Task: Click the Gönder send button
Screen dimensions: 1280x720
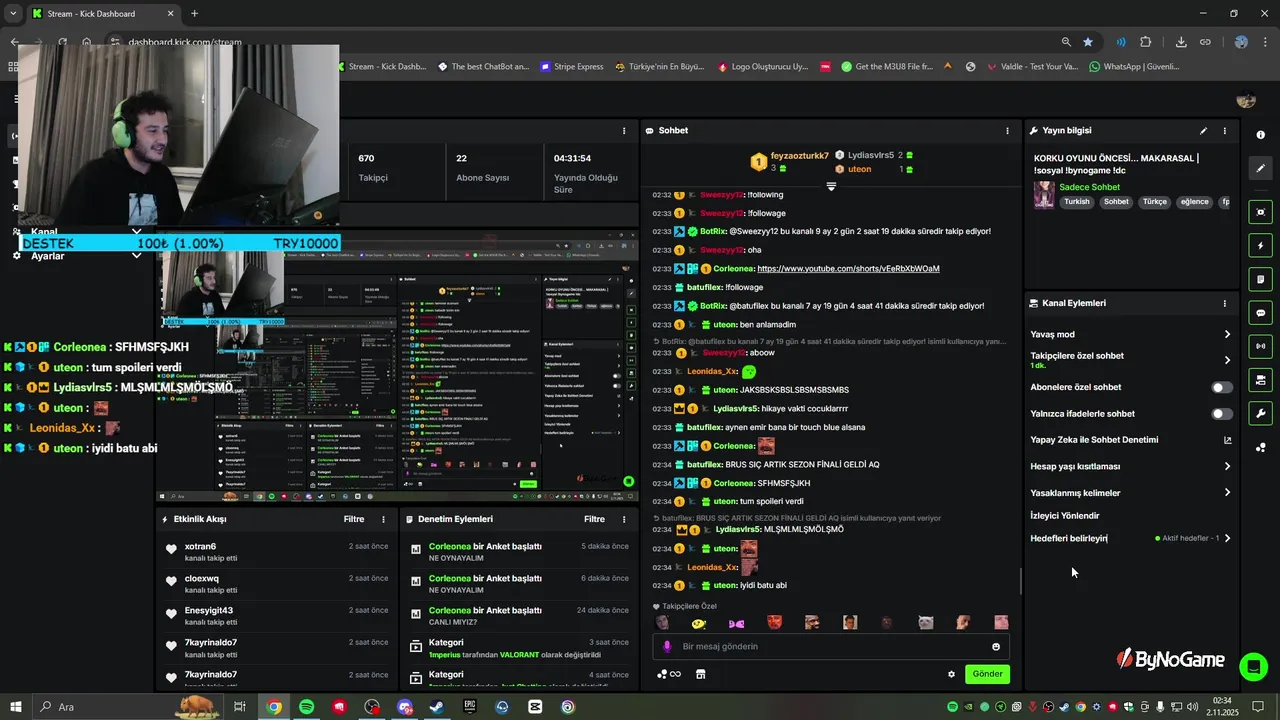Action: pyautogui.click(x=987, y=674)
